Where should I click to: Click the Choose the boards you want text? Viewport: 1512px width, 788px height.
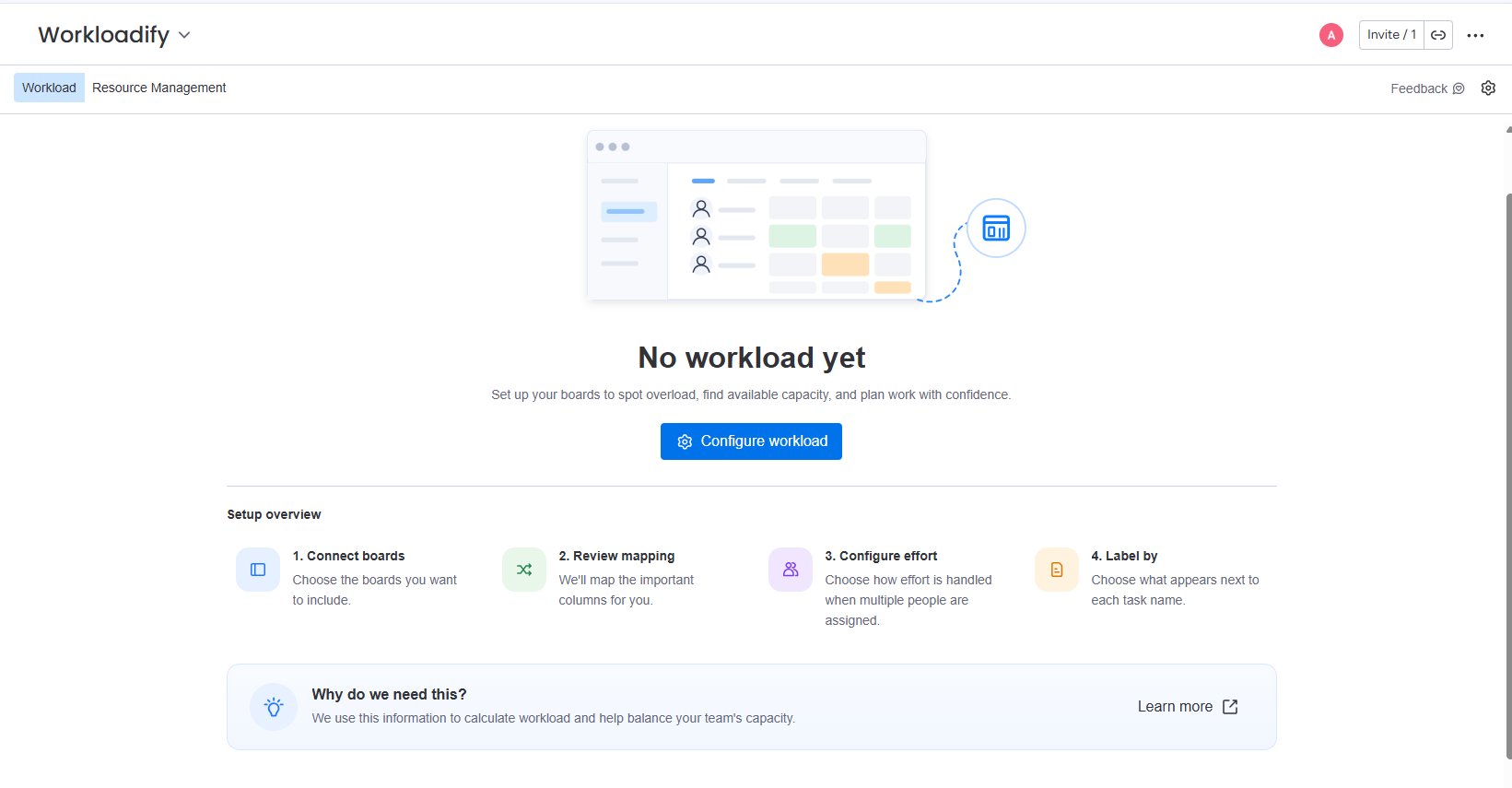pyautogui.click(x=375, y=590)
